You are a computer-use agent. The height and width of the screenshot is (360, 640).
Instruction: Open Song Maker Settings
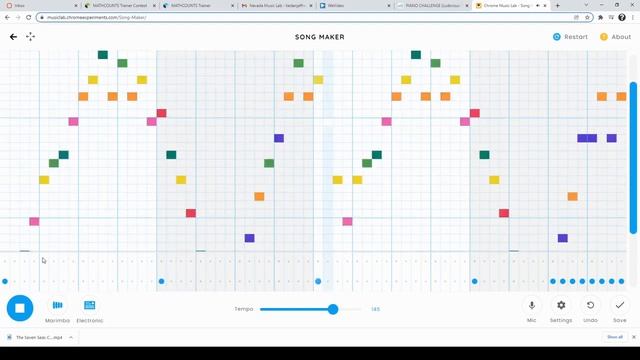(561, 311)
